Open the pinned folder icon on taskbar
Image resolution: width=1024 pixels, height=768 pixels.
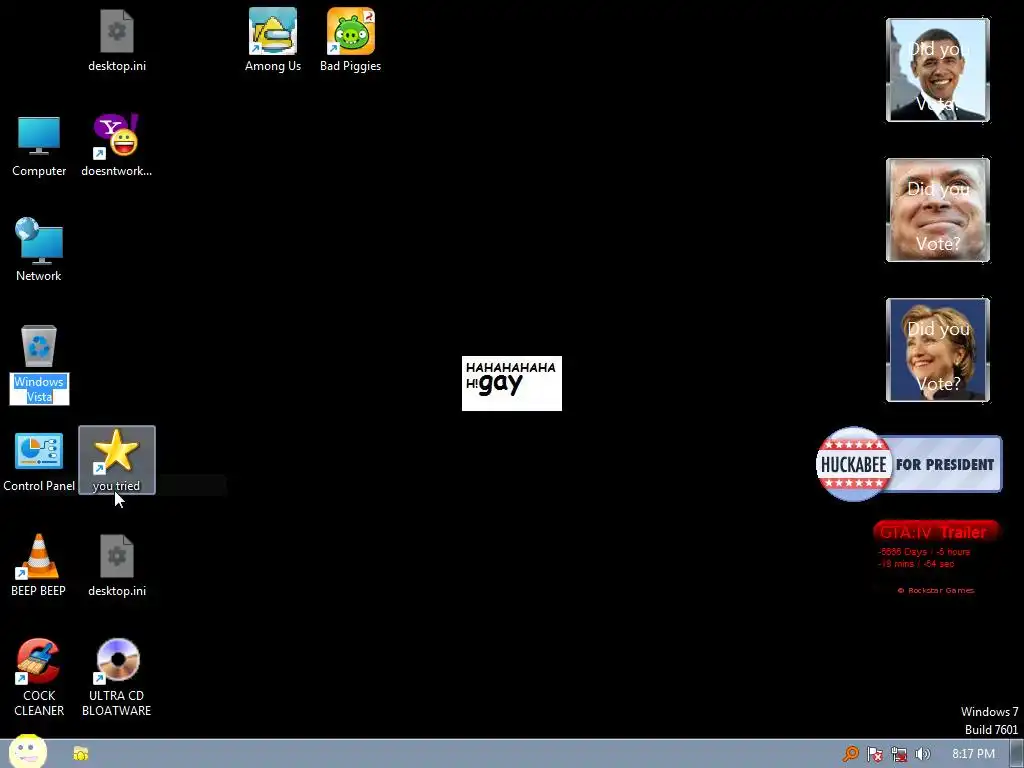80,754
